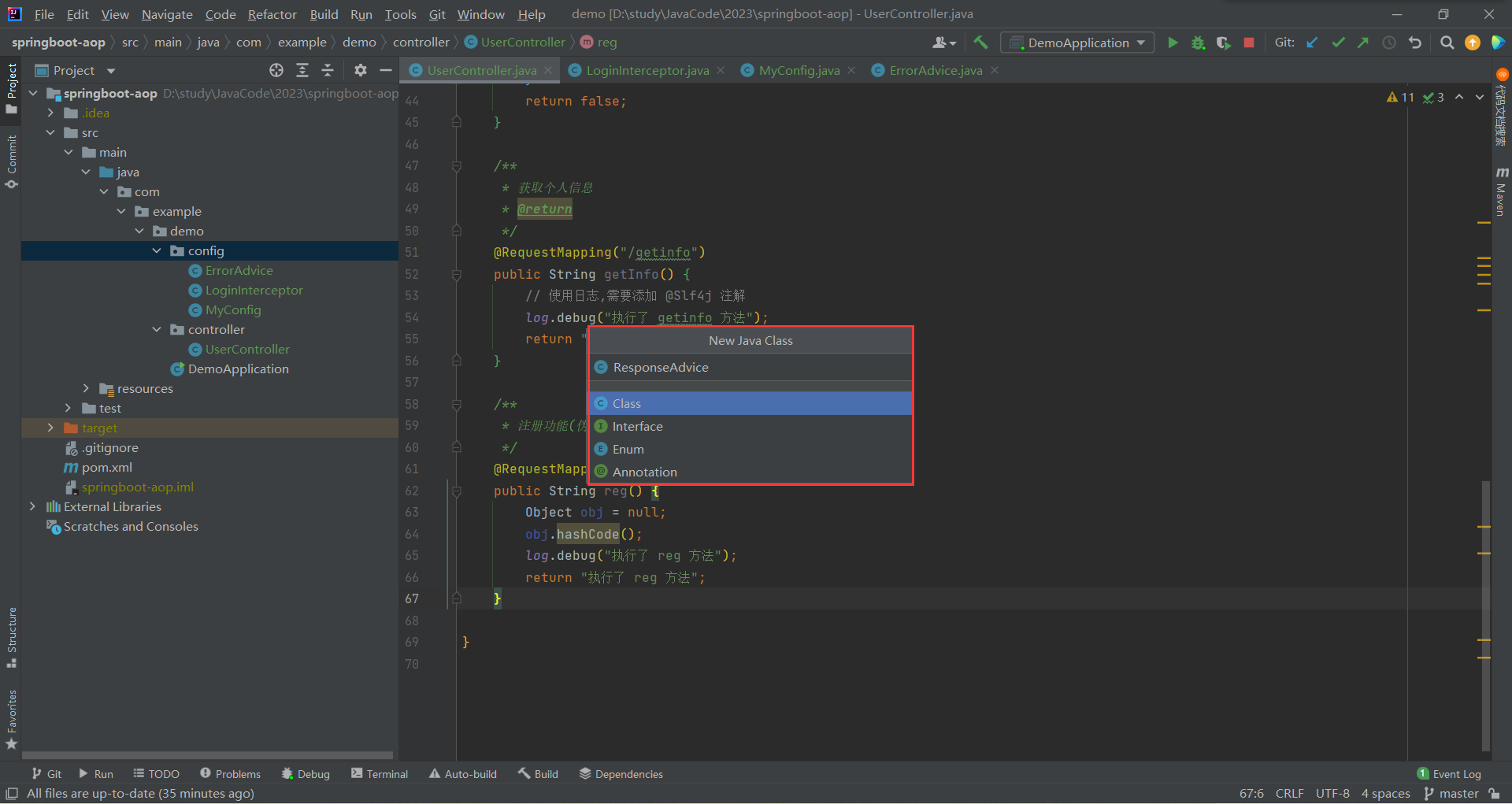Go to next highlighted error arrow

[x=1480, y=97]
